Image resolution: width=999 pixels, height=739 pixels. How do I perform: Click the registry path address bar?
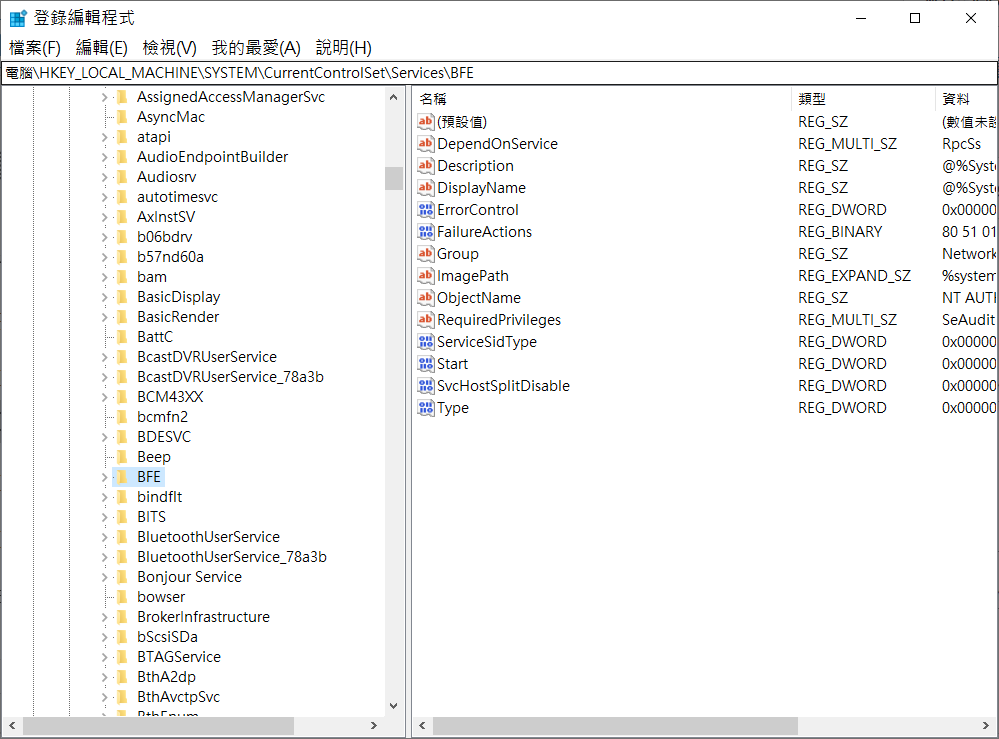tap(500, 73)
